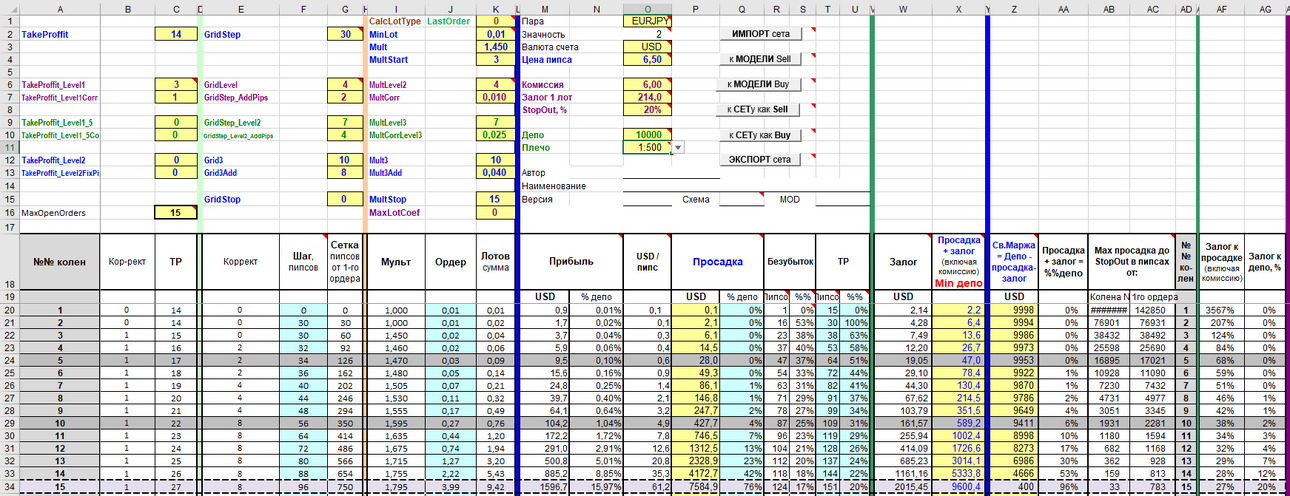Select the MultStart value cell

[x=495, y=59]
